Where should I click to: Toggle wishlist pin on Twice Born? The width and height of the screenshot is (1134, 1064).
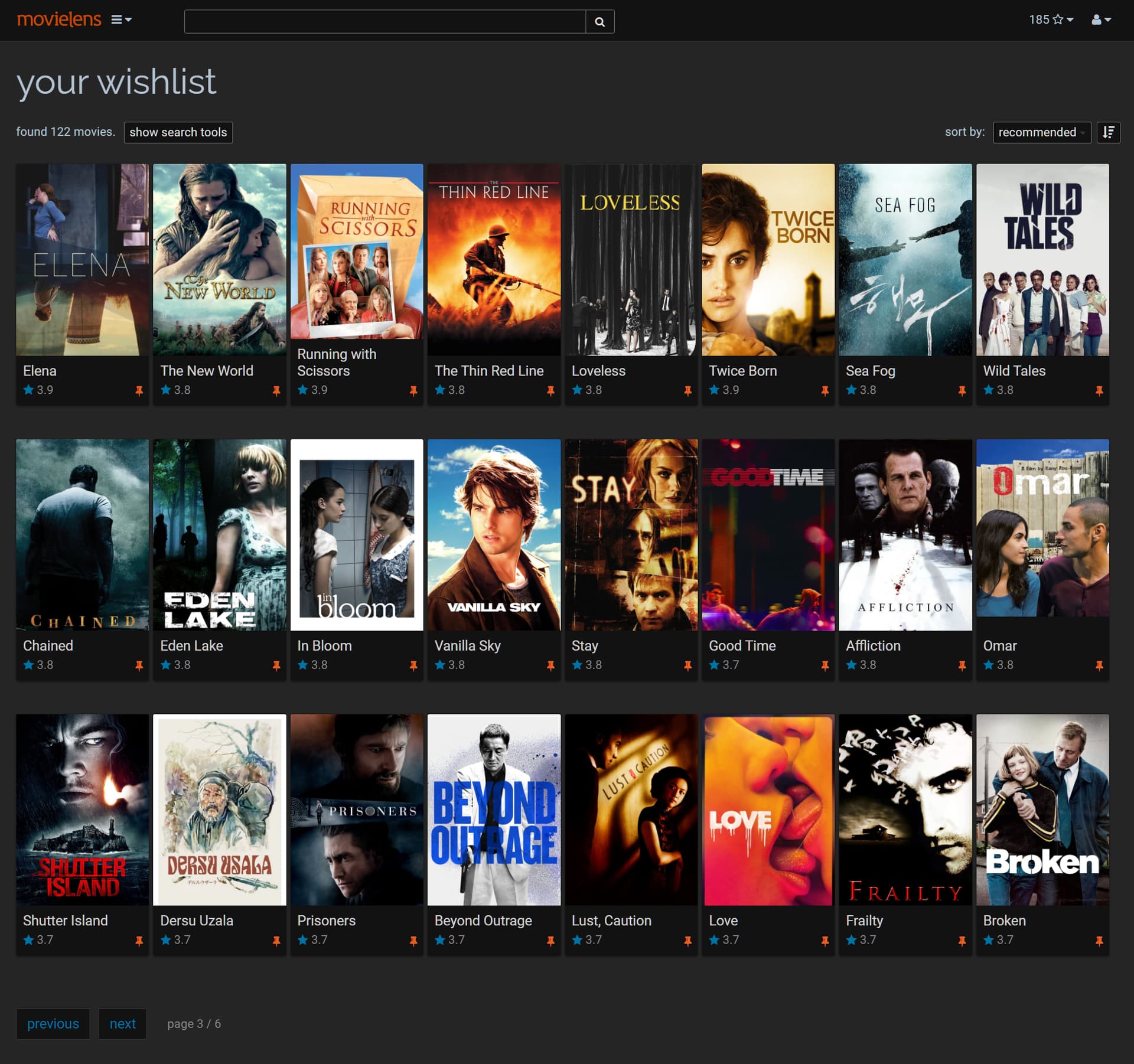[x=825, y=390]
